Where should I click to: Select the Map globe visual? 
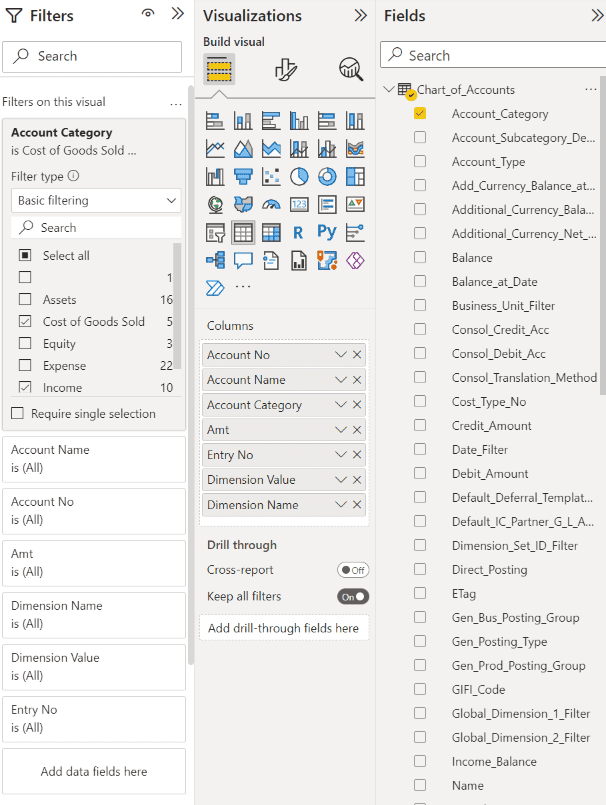tap(215, 204)
